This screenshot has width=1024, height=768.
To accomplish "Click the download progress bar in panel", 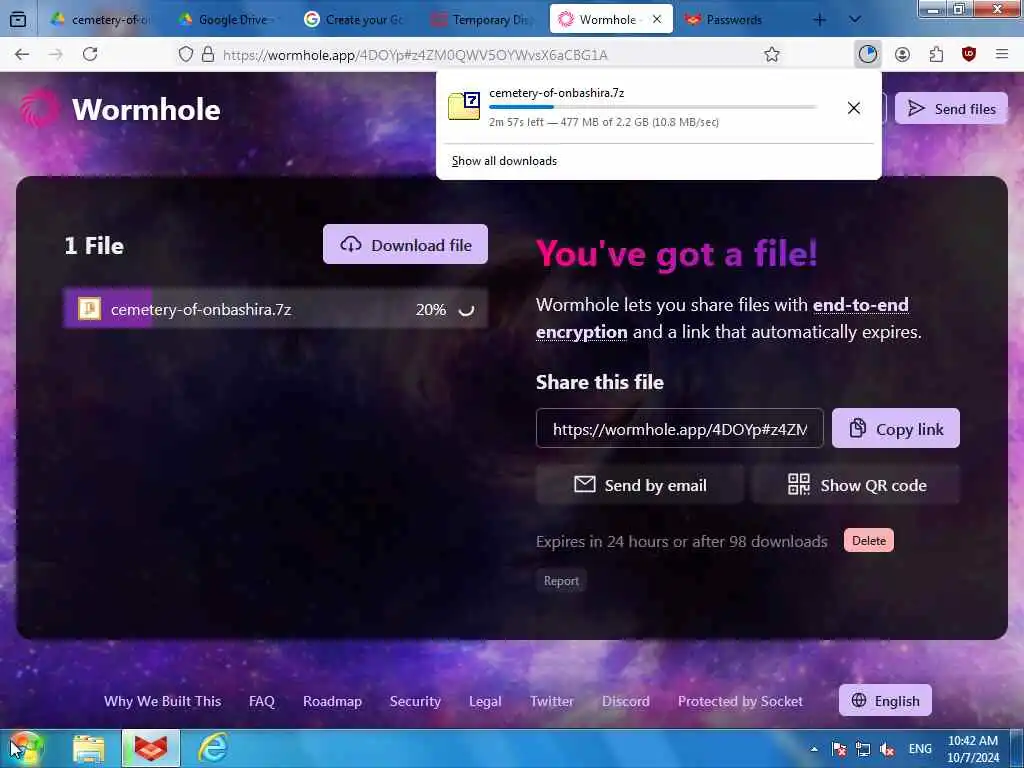I will pos(652,107).
